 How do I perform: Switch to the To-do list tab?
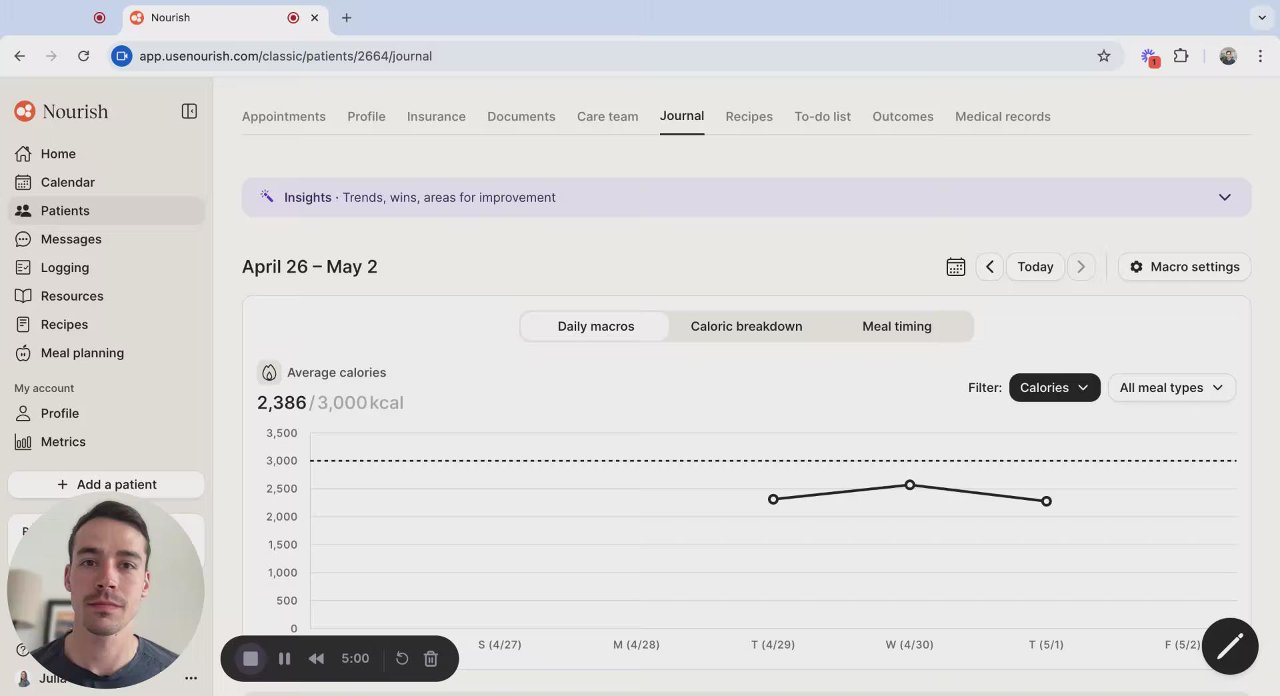[822, 117]
